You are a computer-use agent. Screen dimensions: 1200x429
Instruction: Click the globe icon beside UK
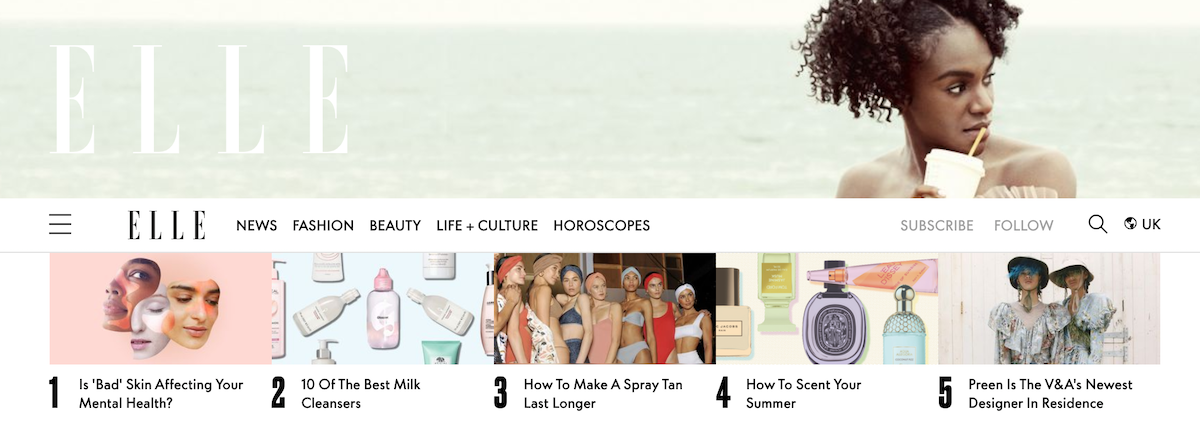(1130, 224)
